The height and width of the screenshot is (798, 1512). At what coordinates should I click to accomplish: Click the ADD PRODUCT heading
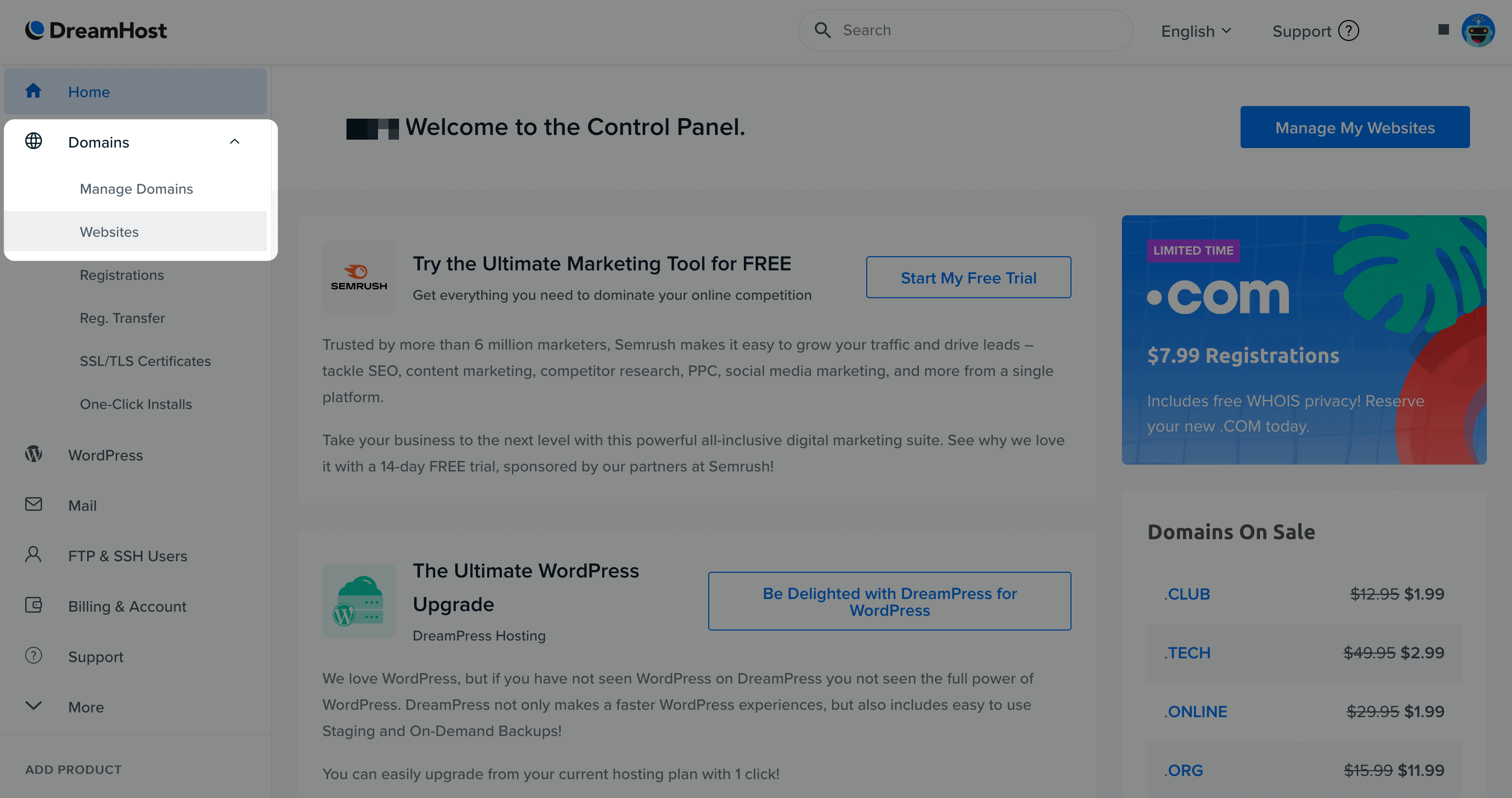pos(73,769)
